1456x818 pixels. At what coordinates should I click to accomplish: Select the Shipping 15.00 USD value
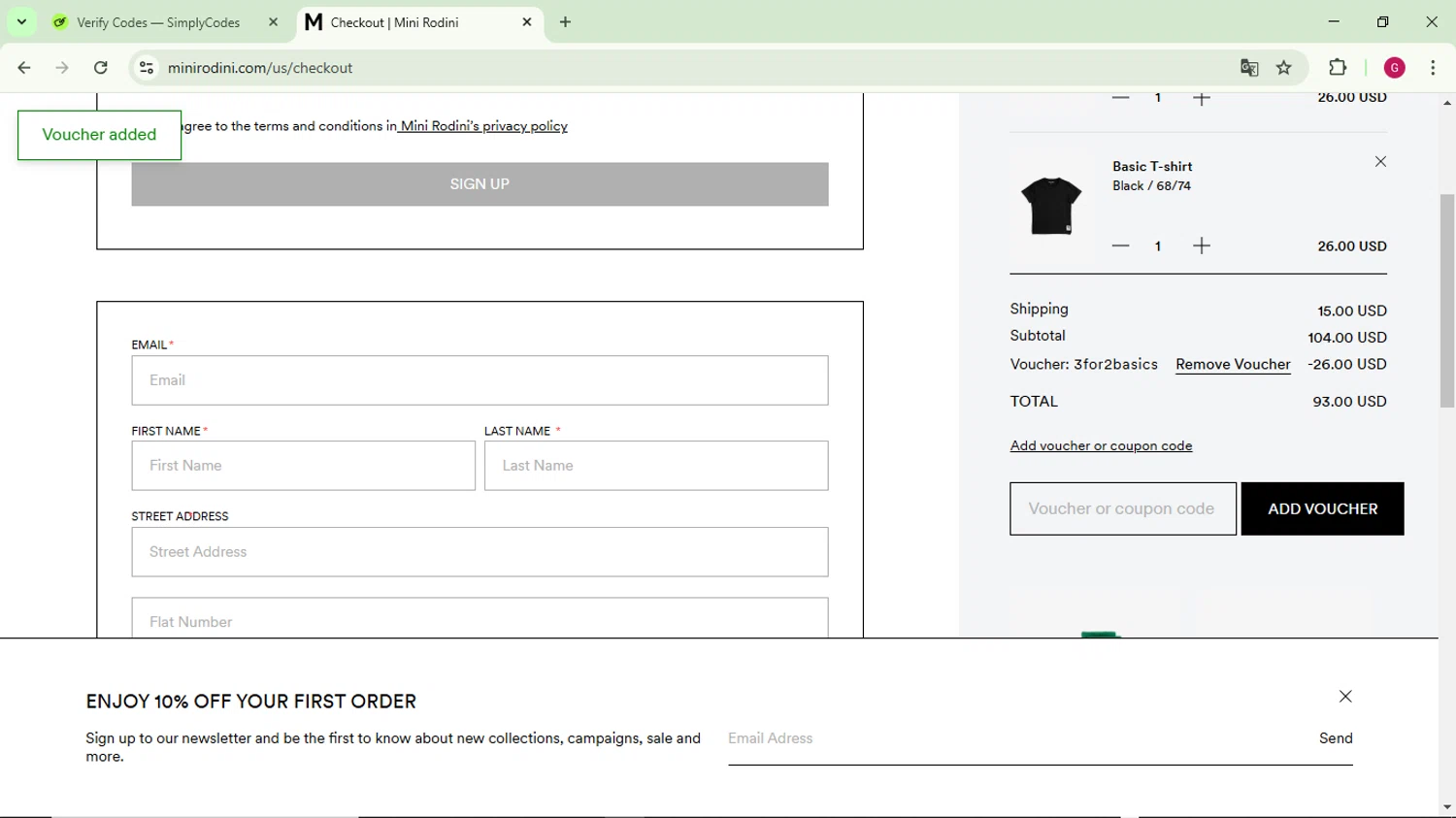point(1352,311)
